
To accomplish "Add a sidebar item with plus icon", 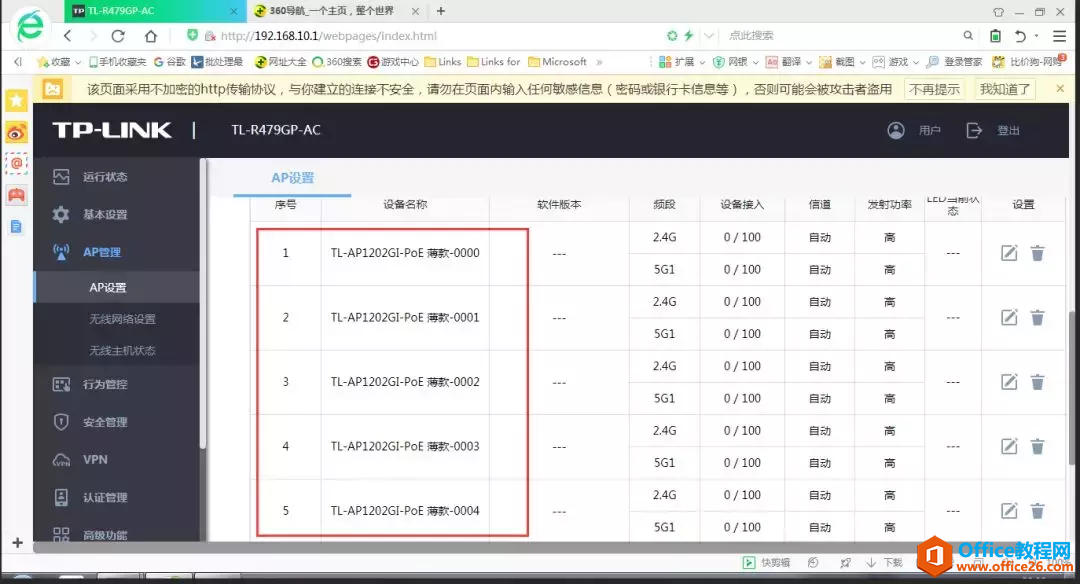I will point(17,543).
